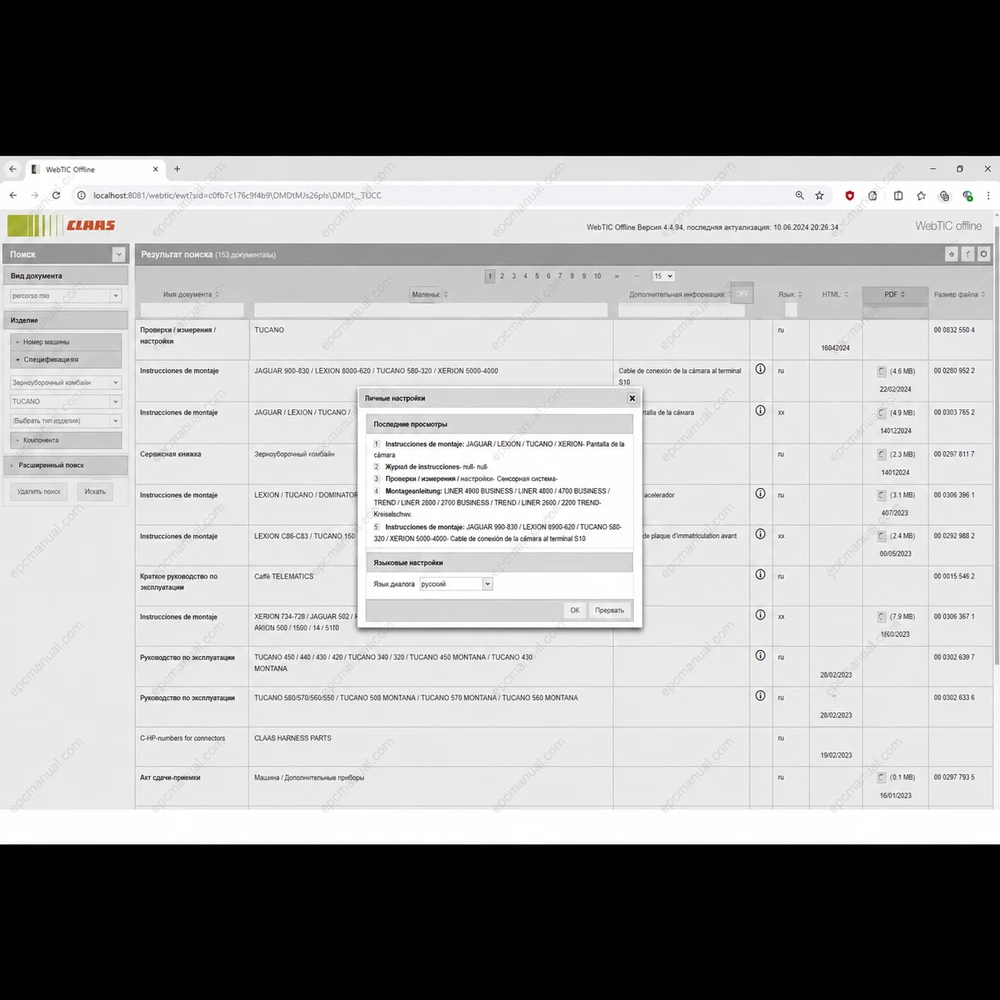Image resolution: width=1000 pixels, height=1000 pixels.
Task: Collapse the Спецификация section
Action: pos(66,360)
